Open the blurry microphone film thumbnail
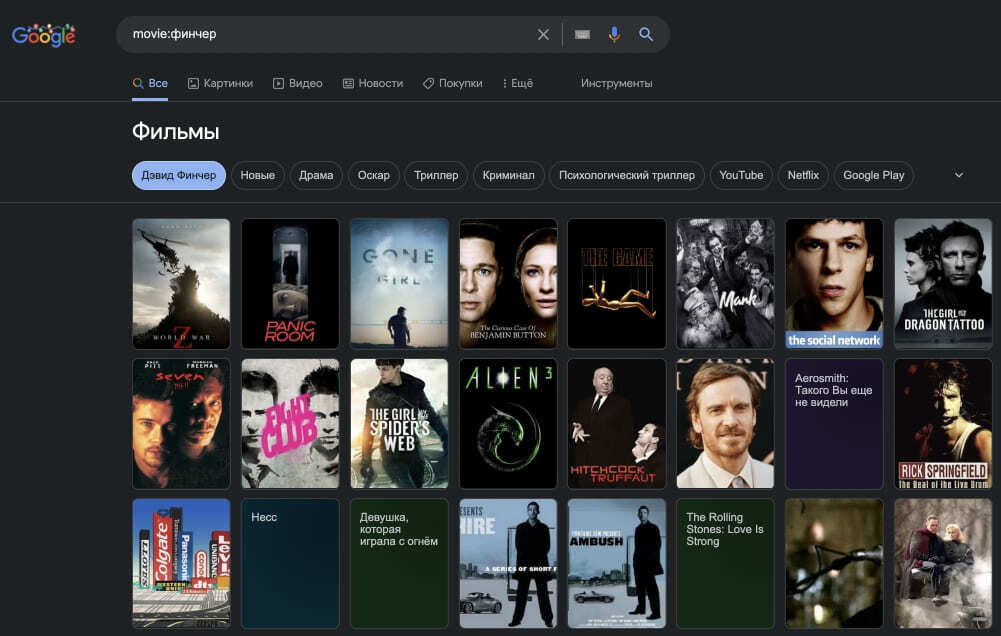Screen dimensions: 1001x636 coord(834,564)
